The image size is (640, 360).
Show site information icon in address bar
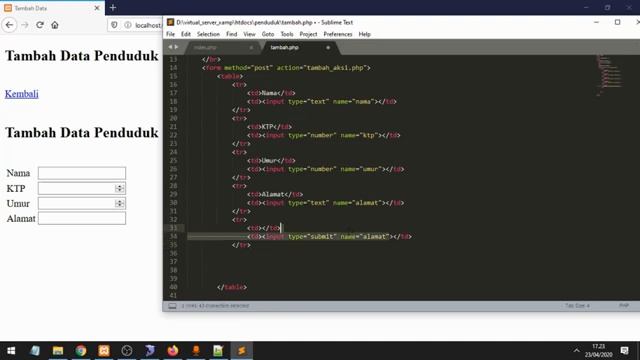(x=128, y=25)
